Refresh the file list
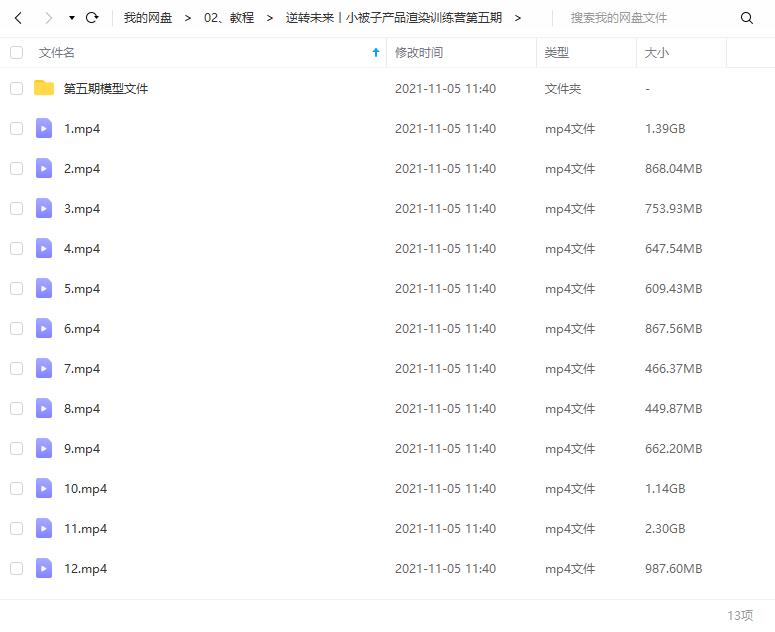775x632 pixels. click(x=92, y=18)
